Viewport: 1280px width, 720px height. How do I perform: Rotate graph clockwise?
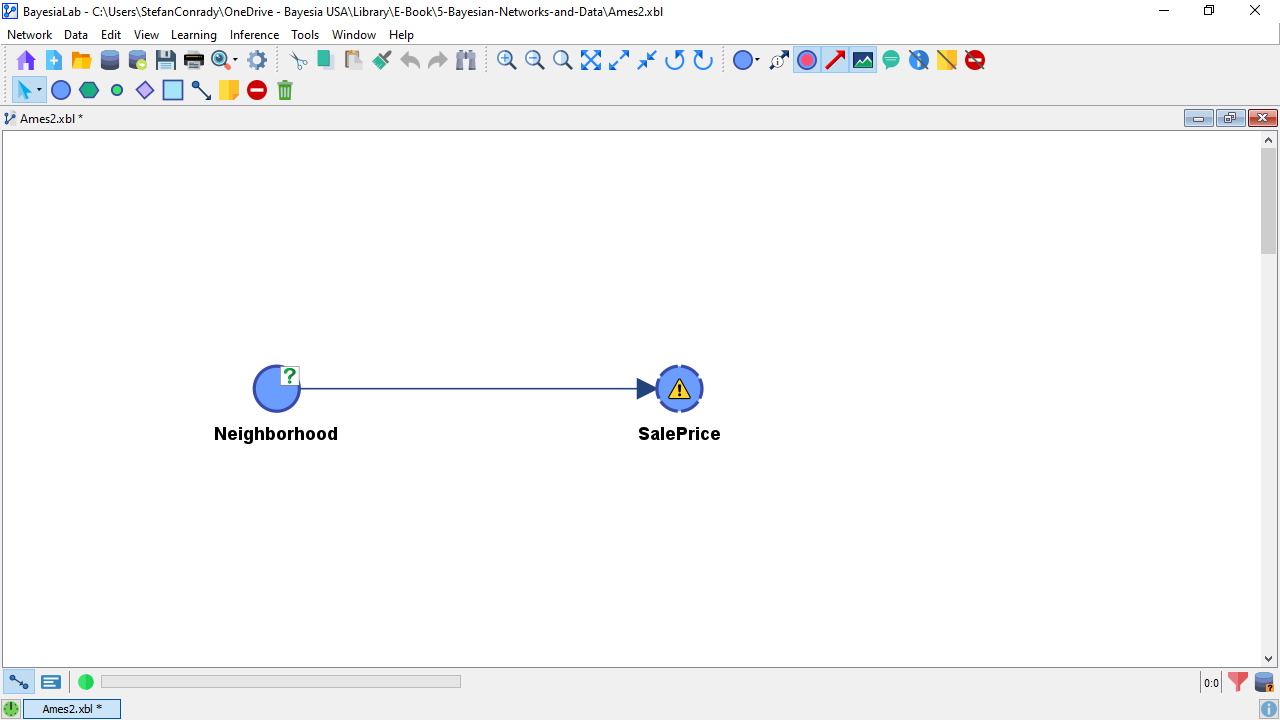(x=703, y=60)
